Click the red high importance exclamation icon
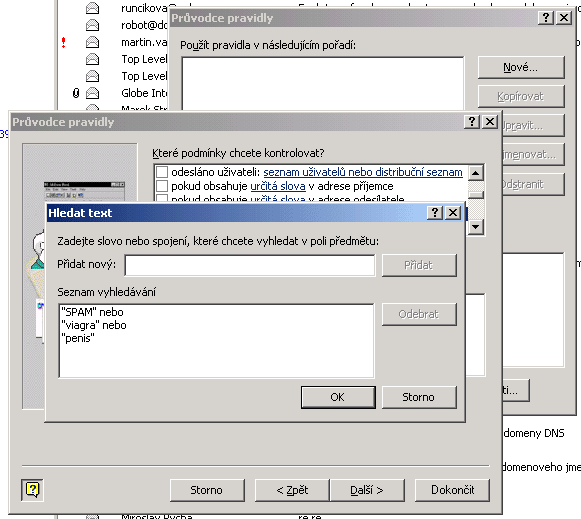581x519 pixels. pos(64,42)
